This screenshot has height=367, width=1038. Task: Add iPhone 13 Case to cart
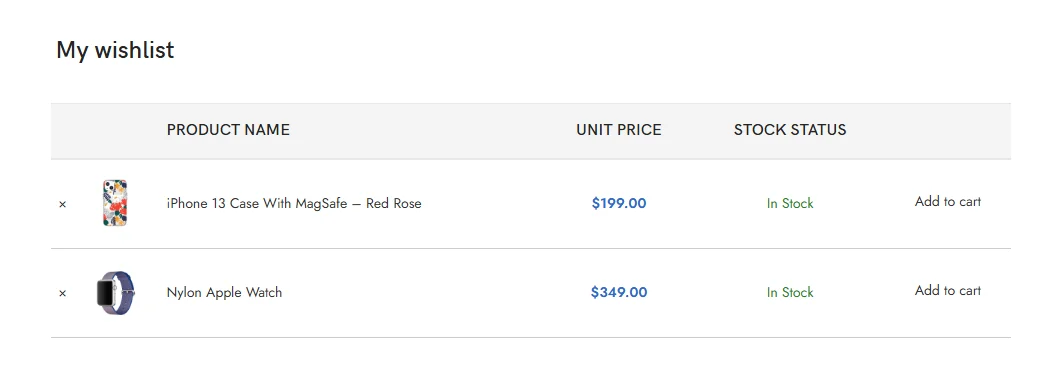tap(948, 201)
